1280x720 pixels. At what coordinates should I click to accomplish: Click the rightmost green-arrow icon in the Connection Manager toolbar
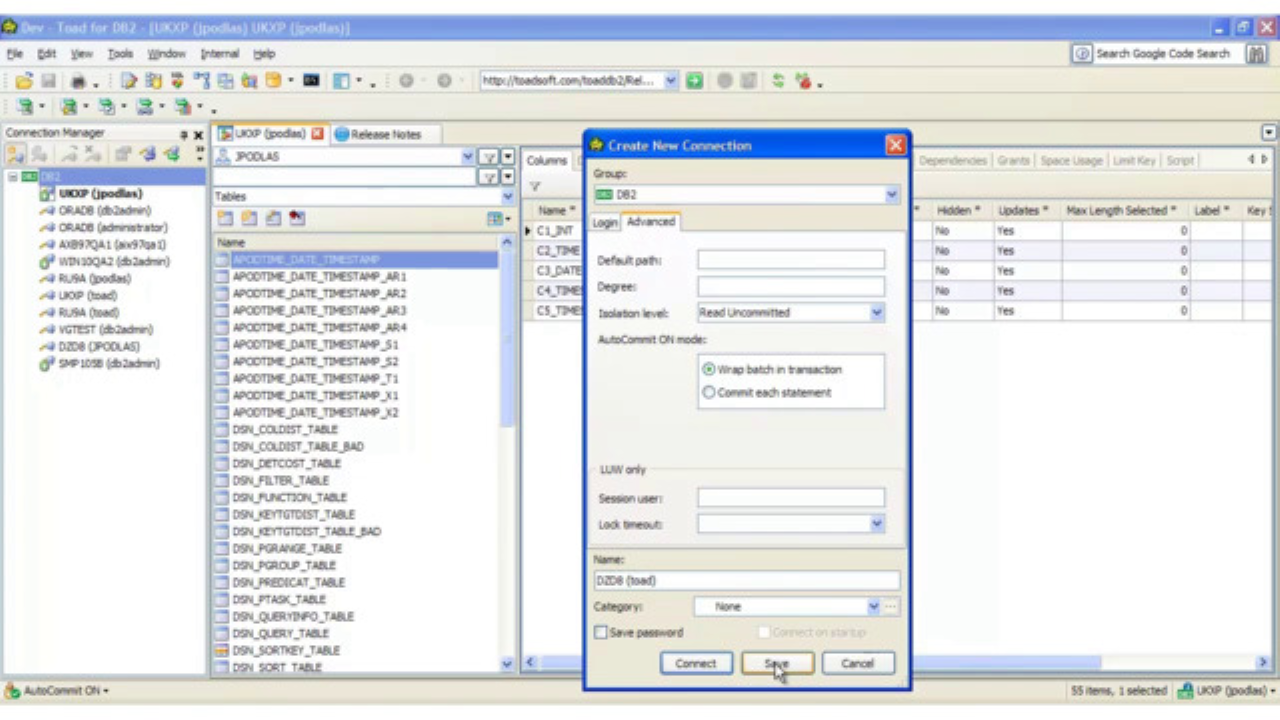click(x=172, y=155)
